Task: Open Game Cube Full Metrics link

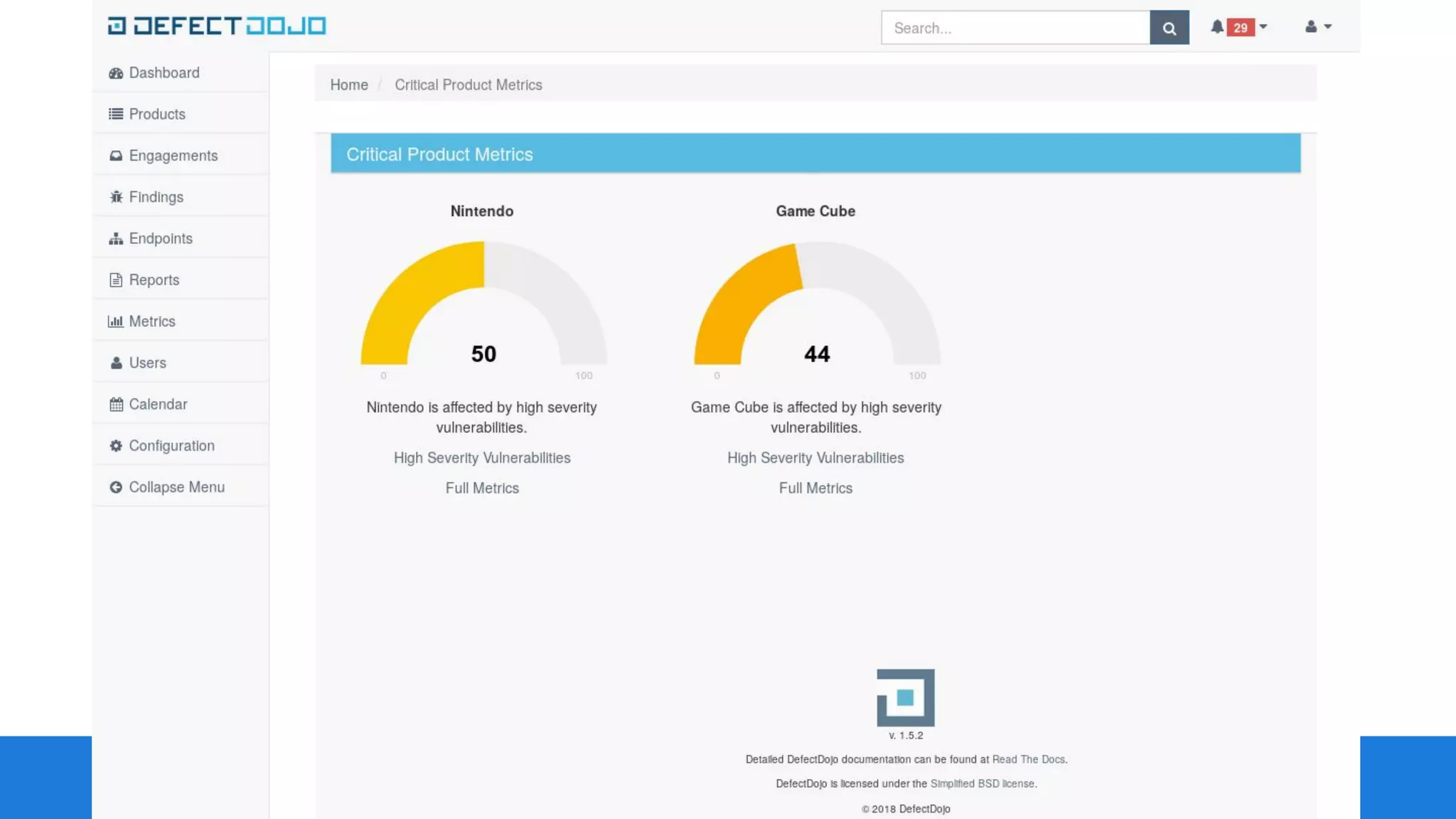Action: coord(815,488)
